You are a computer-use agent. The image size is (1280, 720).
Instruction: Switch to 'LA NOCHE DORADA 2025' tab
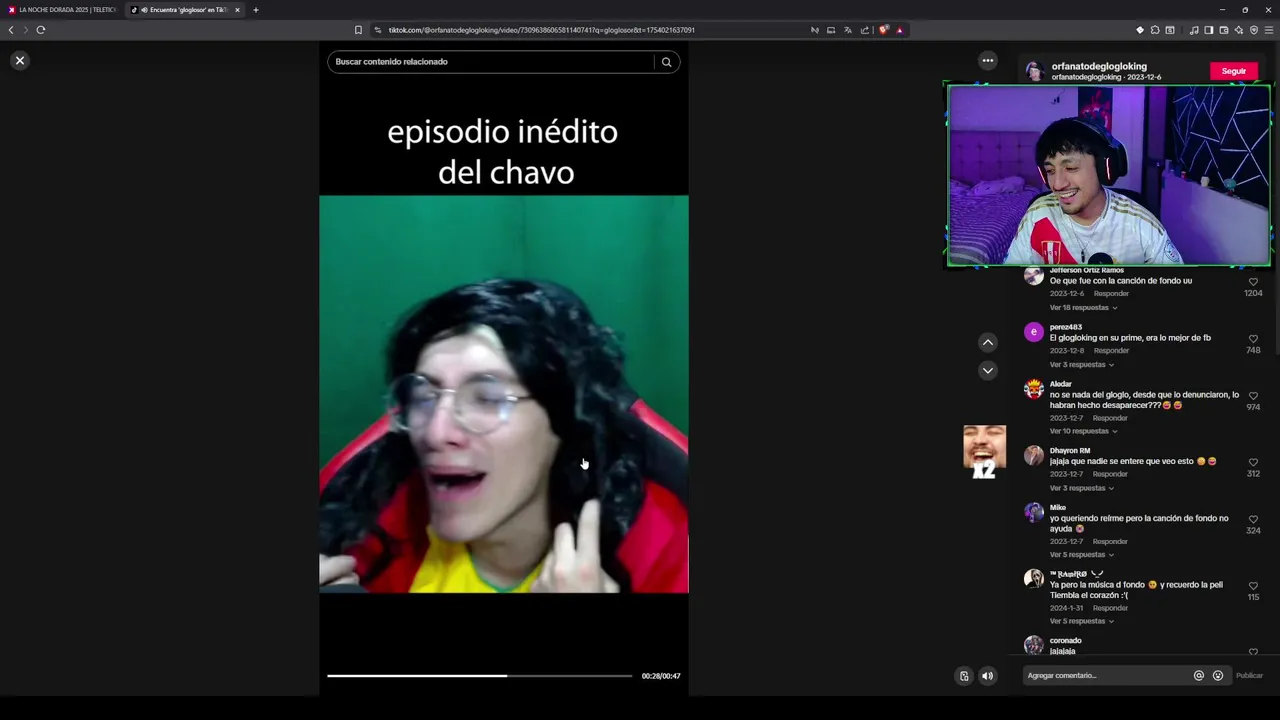62,10
